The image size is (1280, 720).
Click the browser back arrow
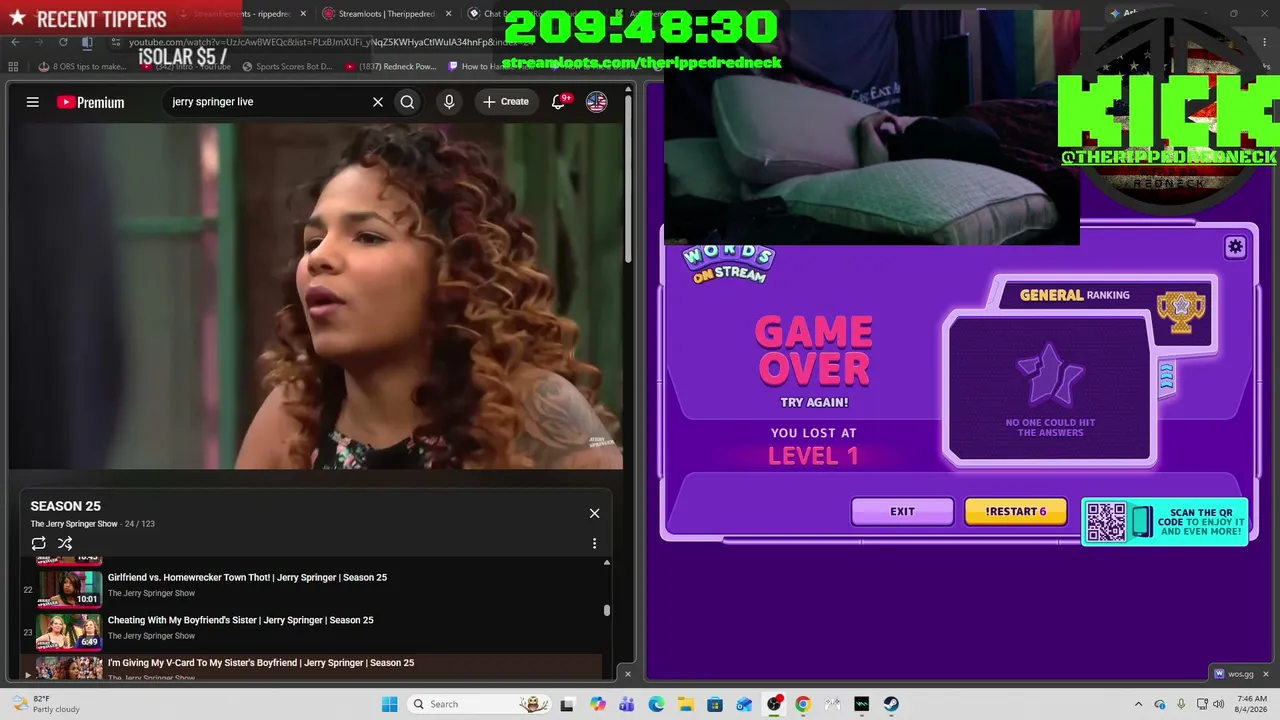click(15, 42)
